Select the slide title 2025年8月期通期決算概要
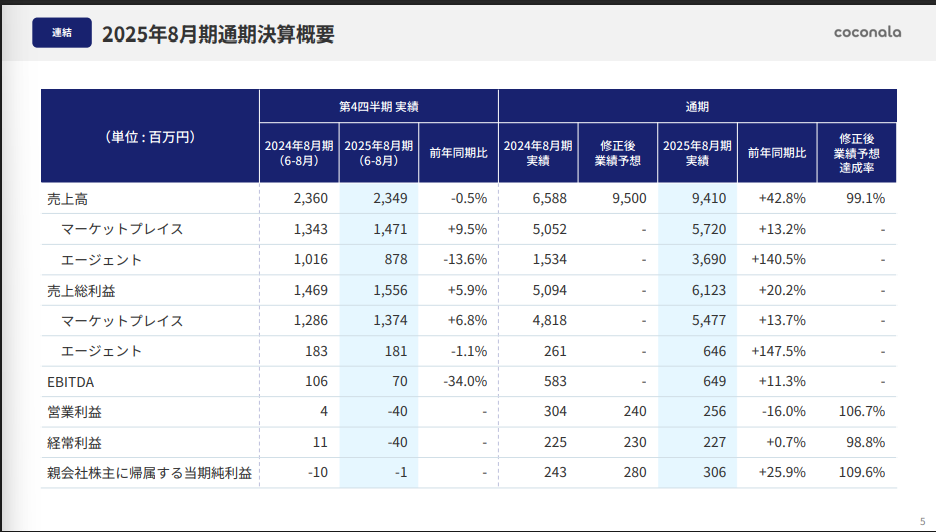This screenshot has height=532, width=936. pos(217,34)
